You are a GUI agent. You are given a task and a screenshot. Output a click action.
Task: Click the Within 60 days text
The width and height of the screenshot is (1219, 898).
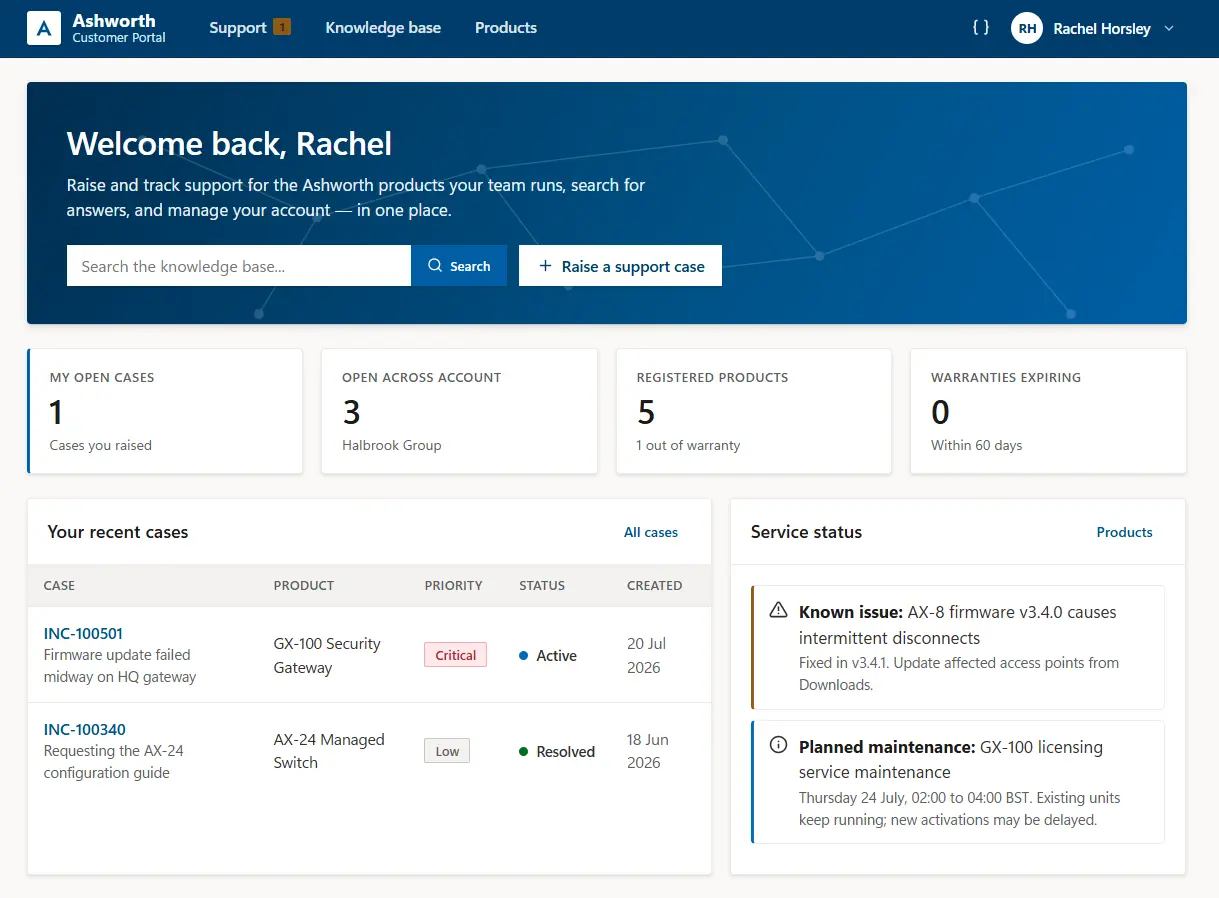[976, 445]
